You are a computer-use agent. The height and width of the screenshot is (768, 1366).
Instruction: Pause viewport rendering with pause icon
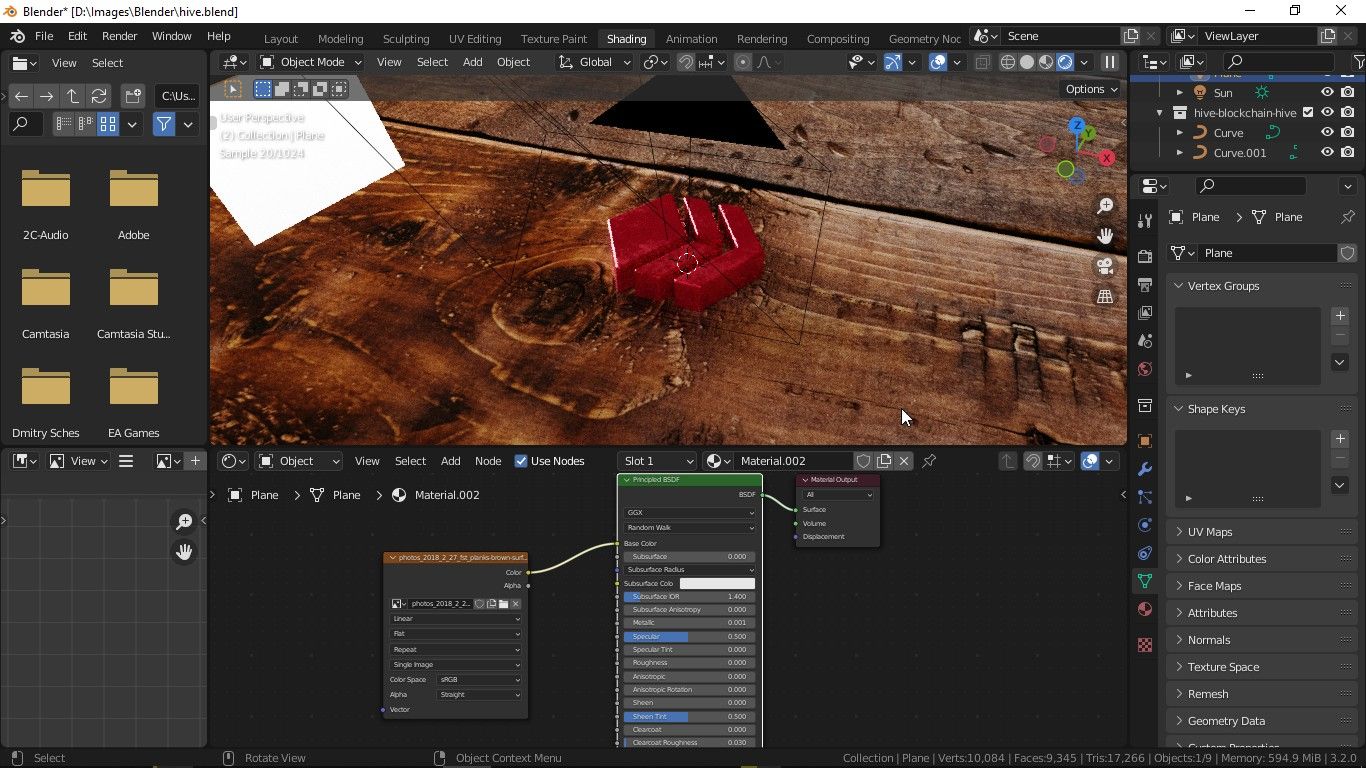click(x=1109, y=62)
